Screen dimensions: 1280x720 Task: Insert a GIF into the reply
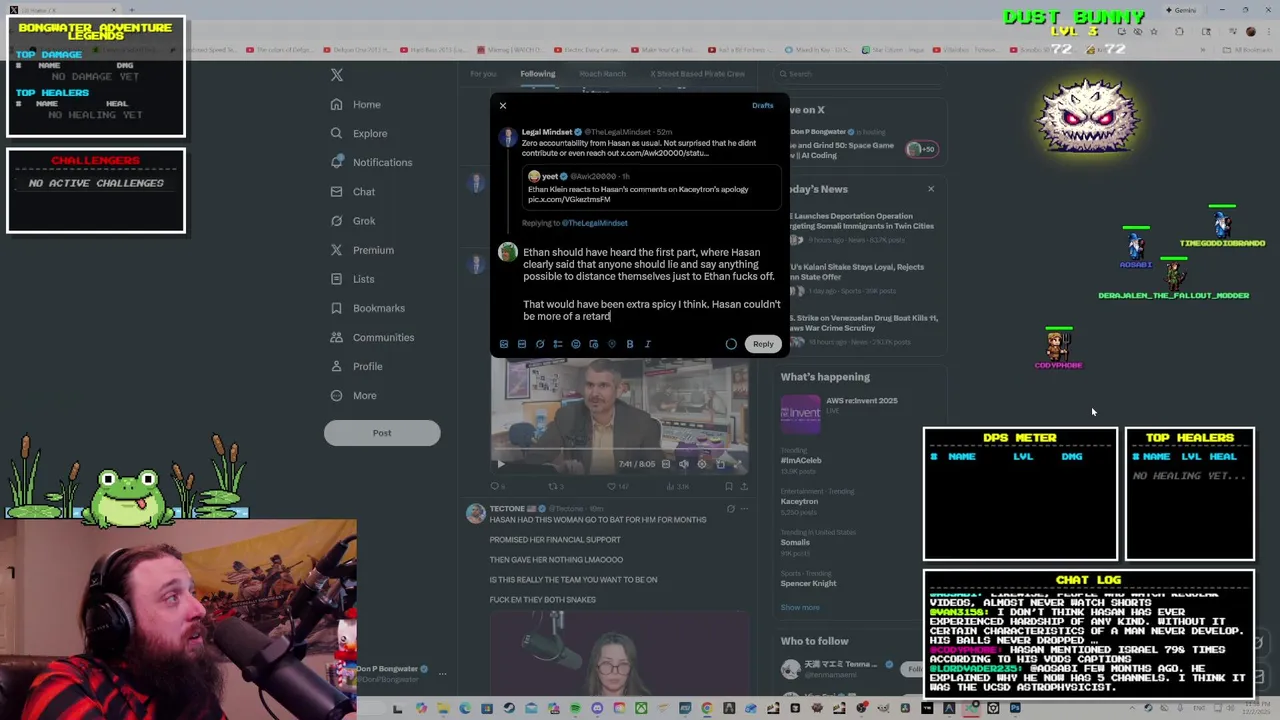click(522, 344)
